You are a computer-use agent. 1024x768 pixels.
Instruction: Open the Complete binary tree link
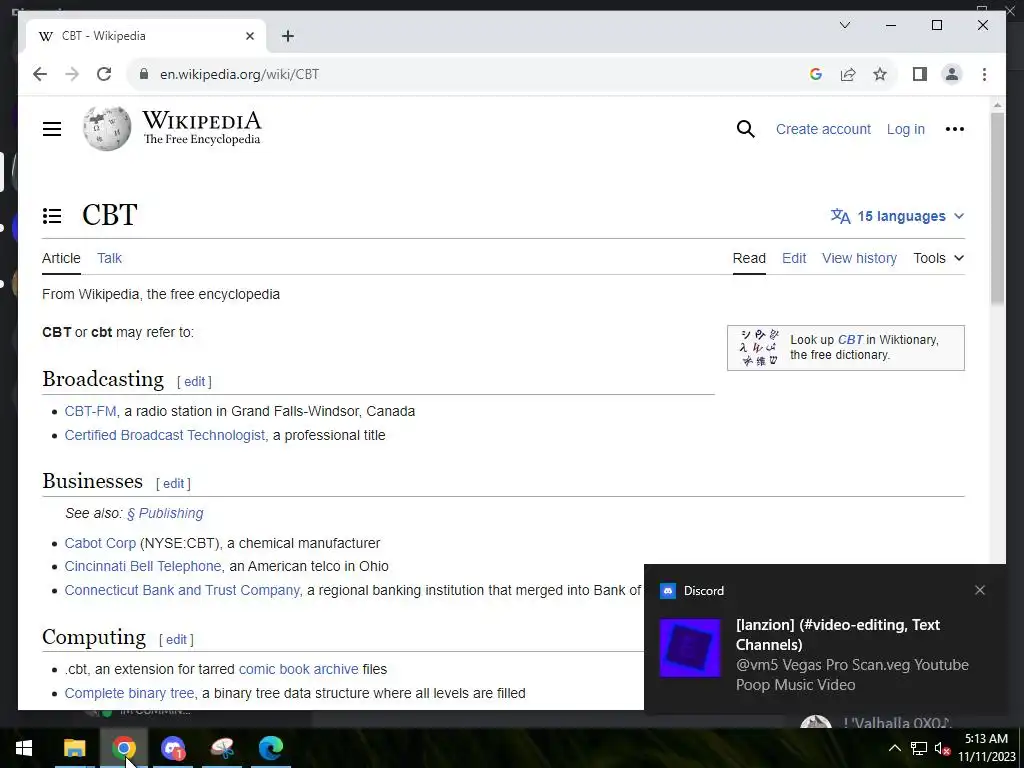(x=129, y=693)
